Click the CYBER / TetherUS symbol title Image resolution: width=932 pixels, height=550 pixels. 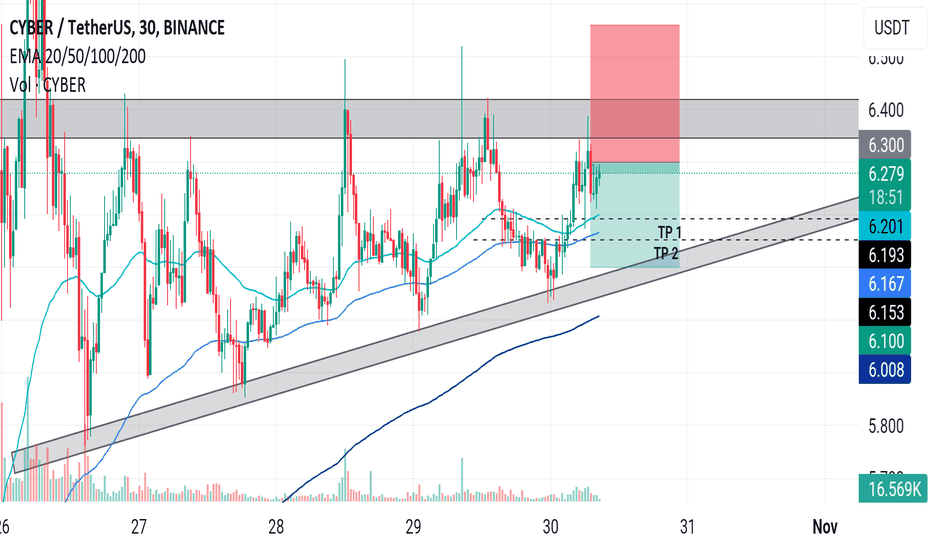tap(117, 27)
